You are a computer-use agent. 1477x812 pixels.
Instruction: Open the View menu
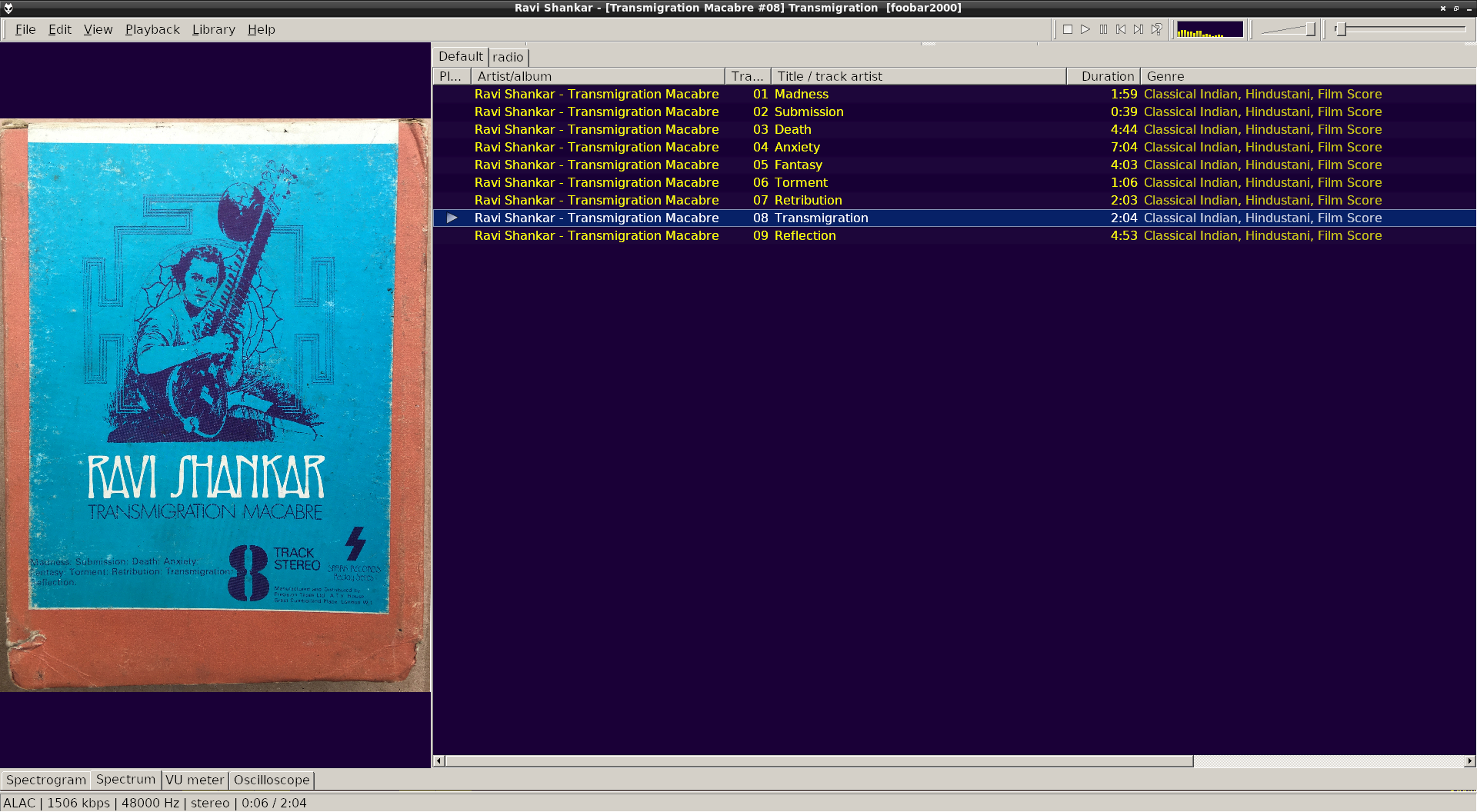98,29
